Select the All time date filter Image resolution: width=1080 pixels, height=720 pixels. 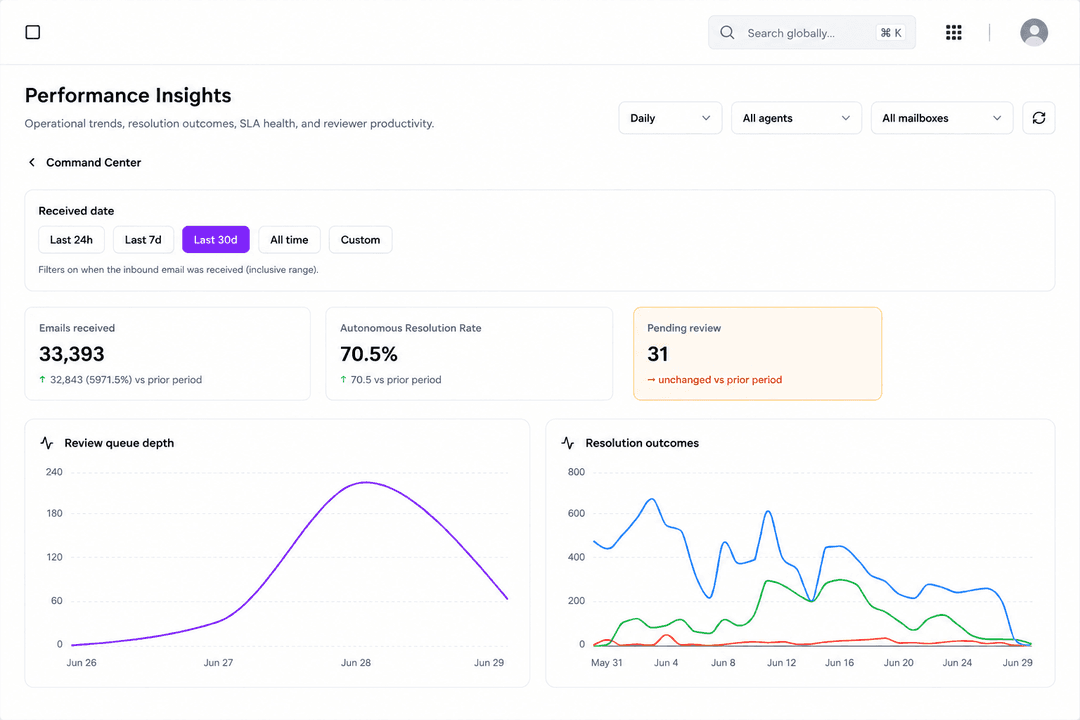coord(289,240)
